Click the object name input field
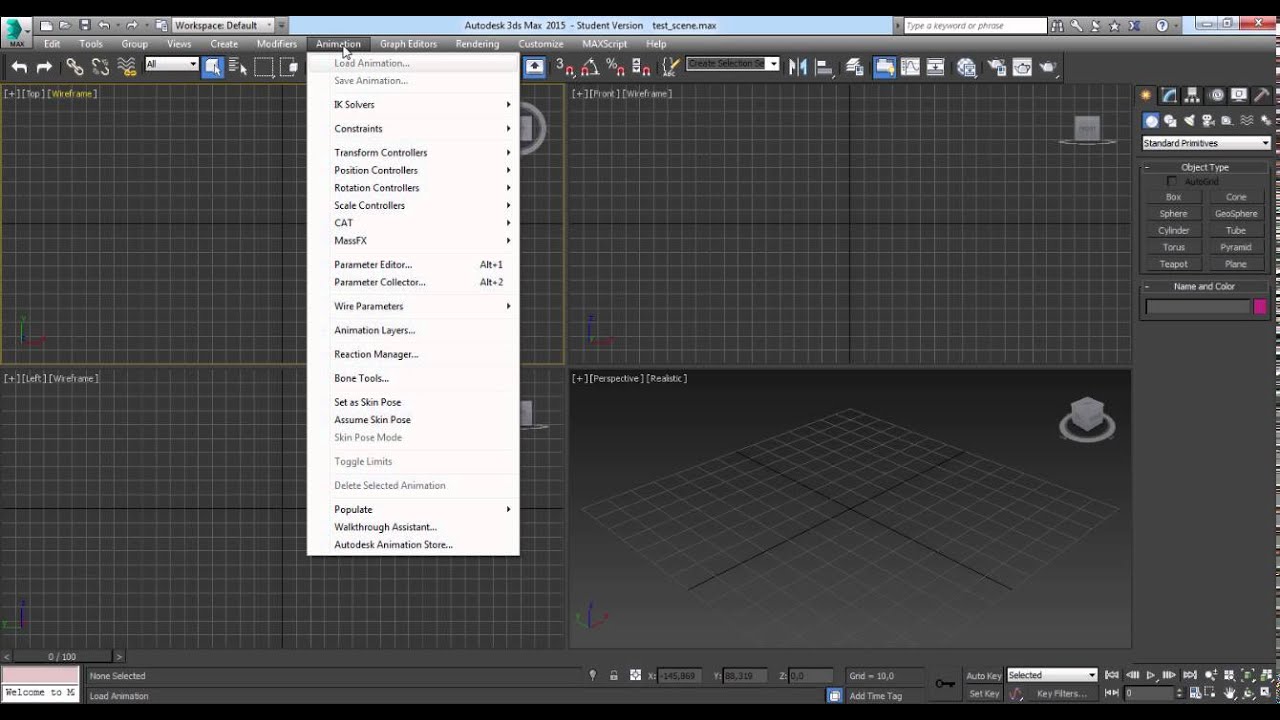 pyautogui.click(x=1198, y=307)
